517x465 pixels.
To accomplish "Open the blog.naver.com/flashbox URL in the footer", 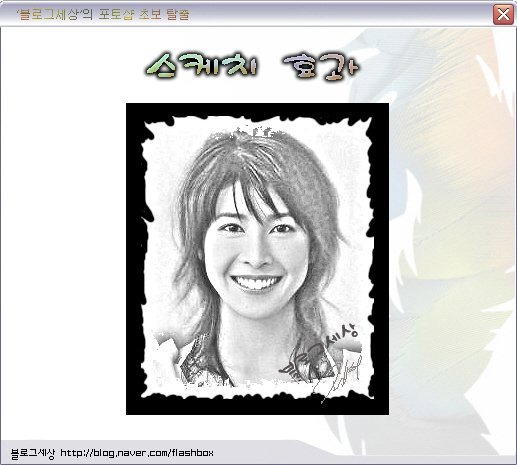I will [137, 453].
